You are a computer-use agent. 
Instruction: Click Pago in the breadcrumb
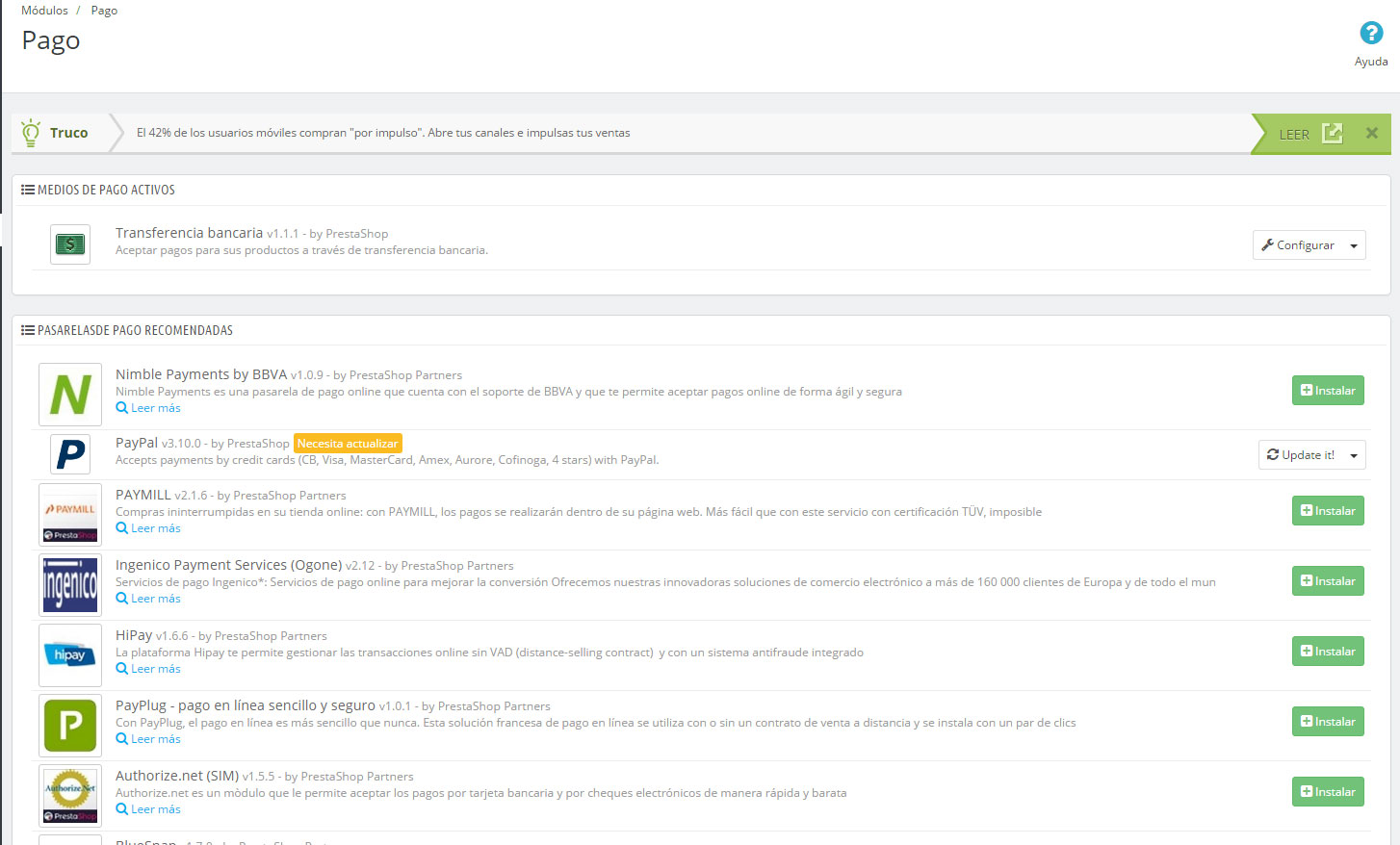click(104, 11)
